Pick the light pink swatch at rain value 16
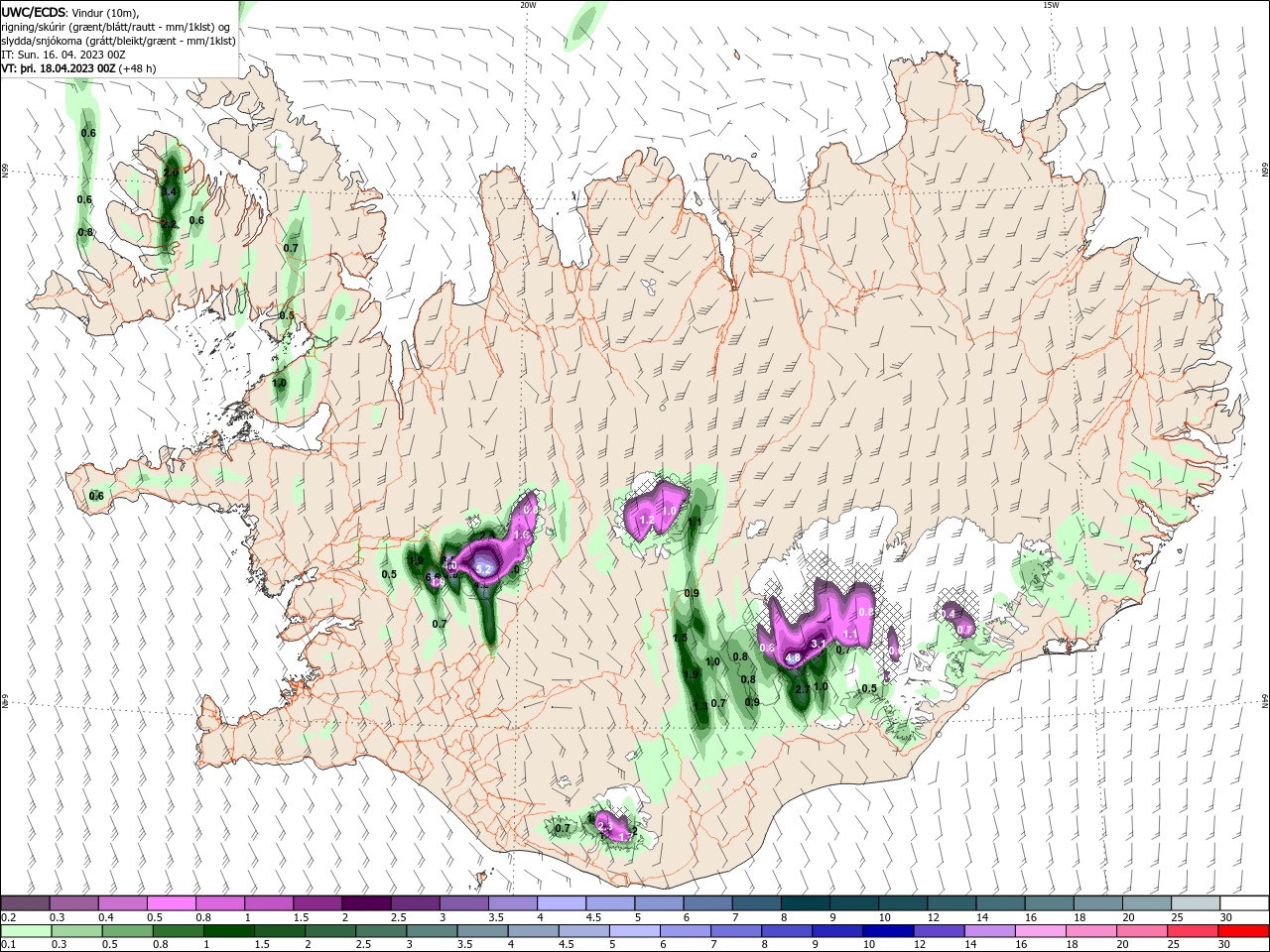1270x952 pixels. coord(1041,931)
